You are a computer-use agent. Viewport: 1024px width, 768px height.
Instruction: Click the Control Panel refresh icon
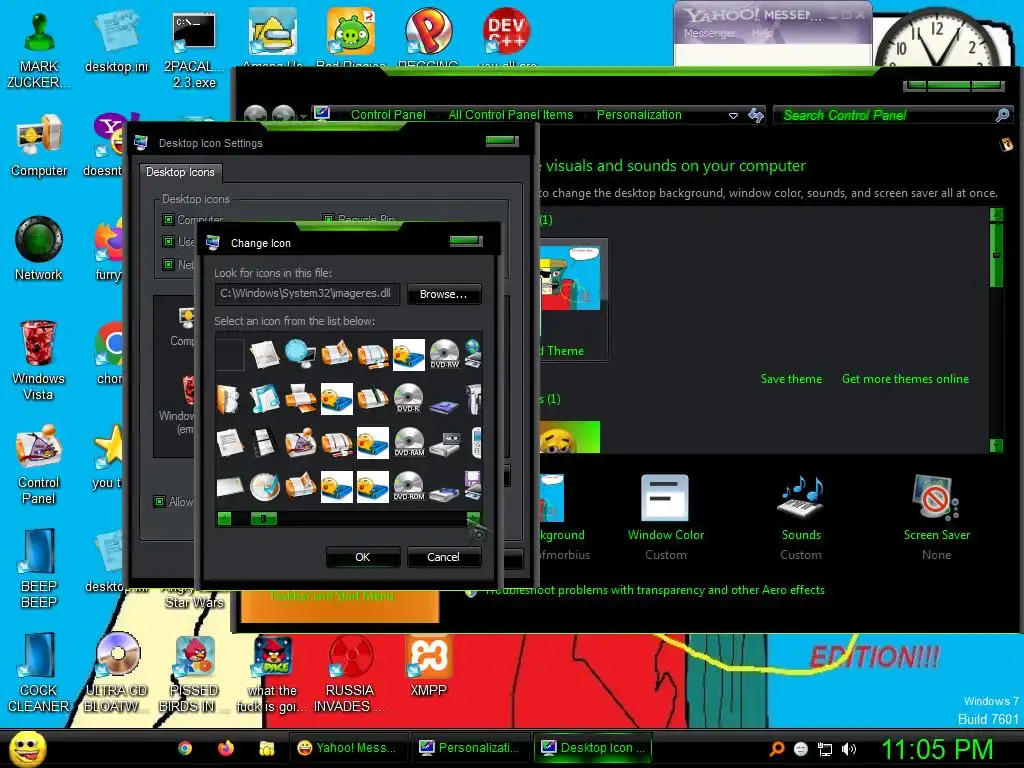click(x=756, y=115)
